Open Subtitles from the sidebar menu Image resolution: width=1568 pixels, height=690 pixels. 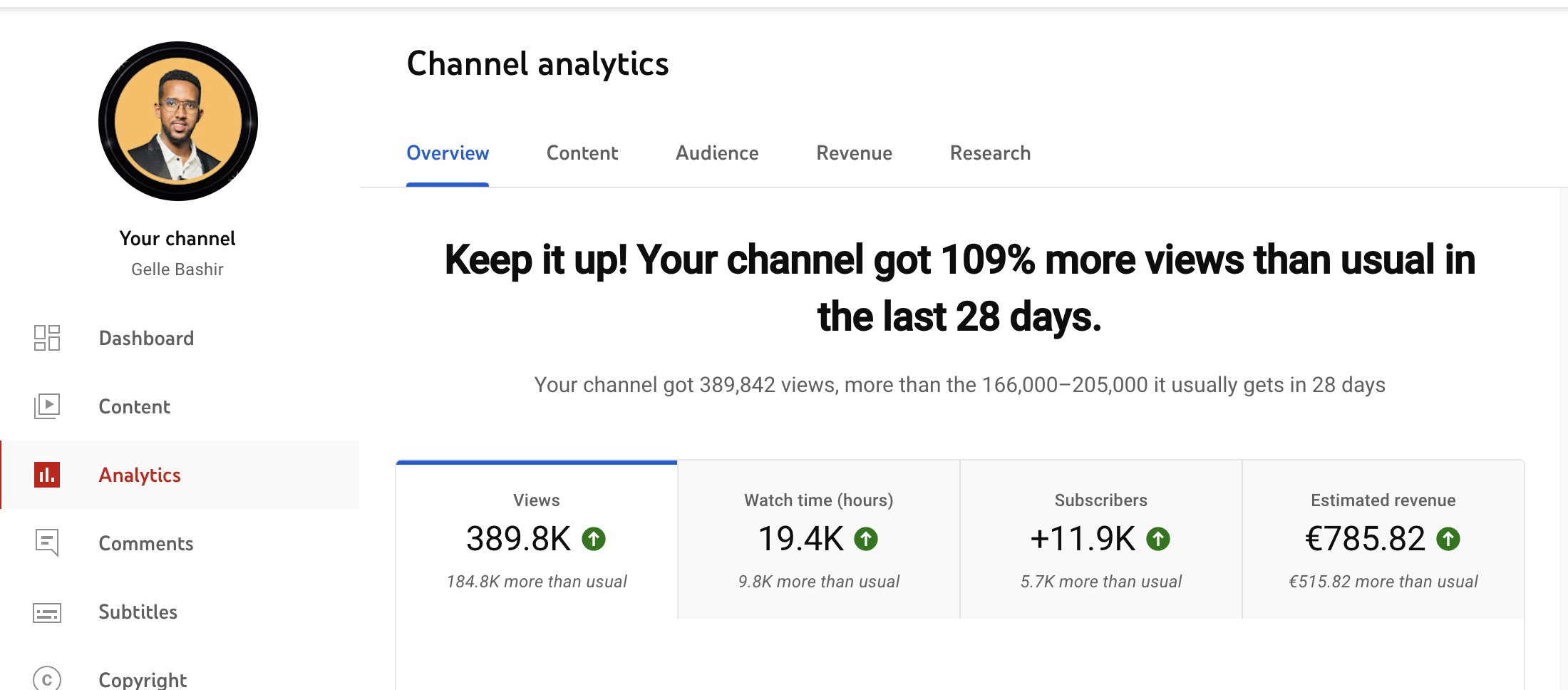tap(138, 612)
